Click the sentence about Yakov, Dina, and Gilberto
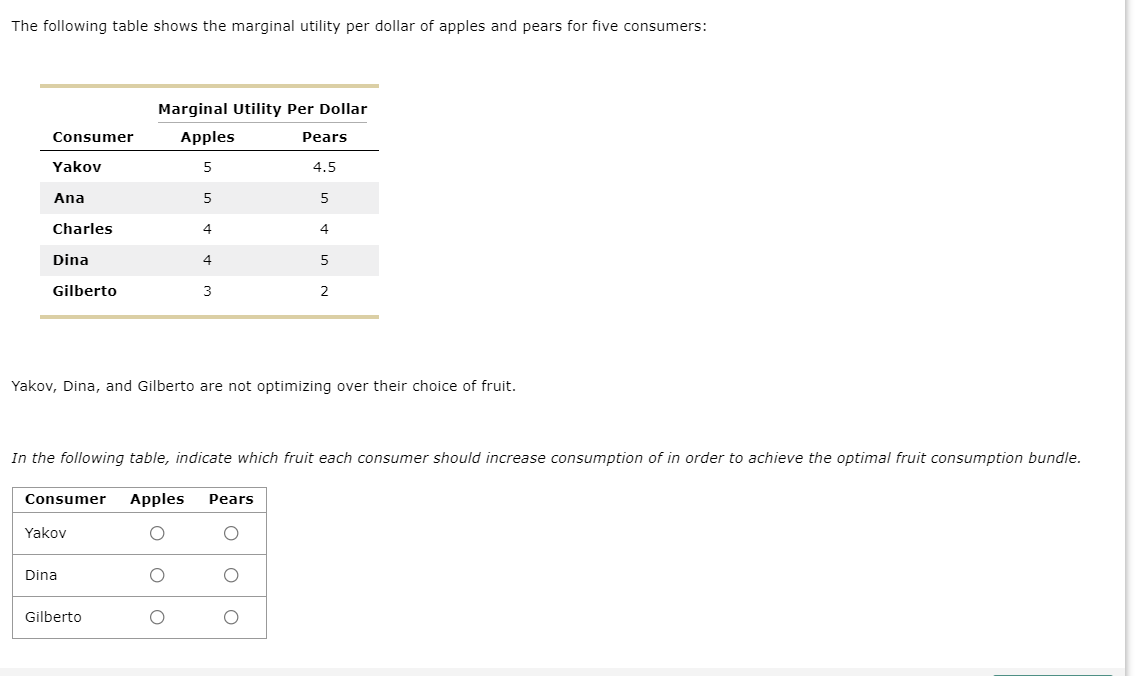Screen dimensions: 1138x676 (x=263, y=385)
